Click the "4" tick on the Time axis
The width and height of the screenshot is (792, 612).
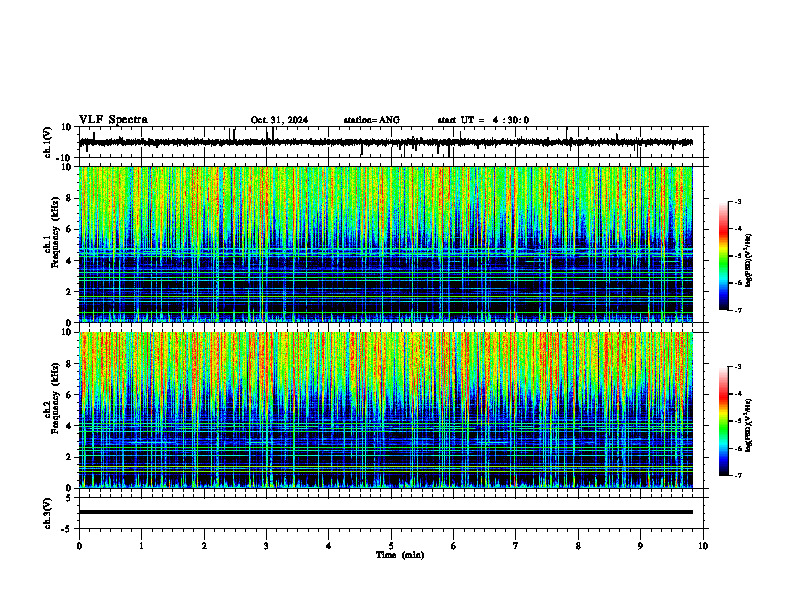pos(329,546)
